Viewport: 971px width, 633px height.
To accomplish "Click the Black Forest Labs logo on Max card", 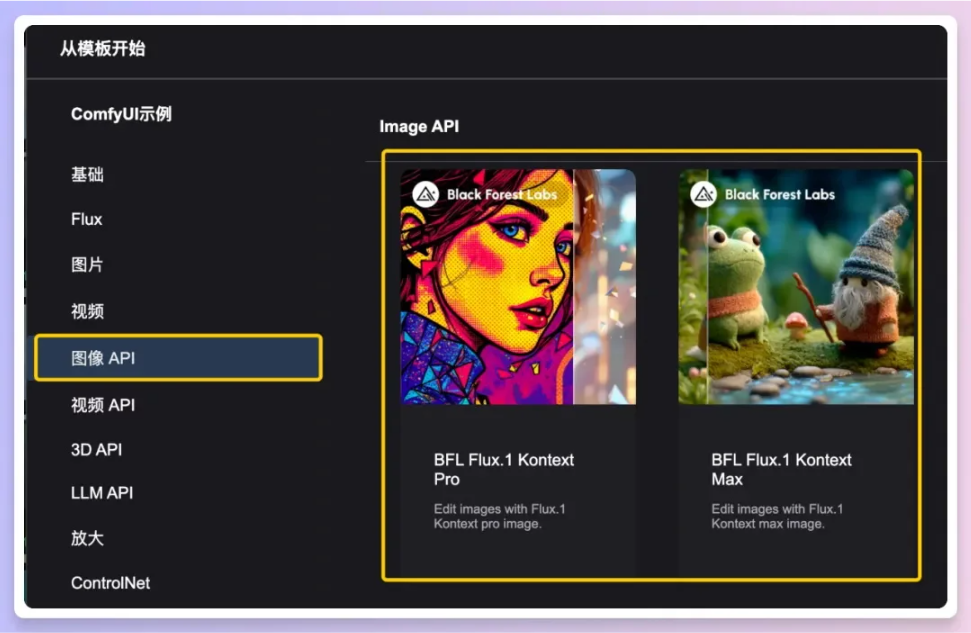I will click(x=703, y=194).
